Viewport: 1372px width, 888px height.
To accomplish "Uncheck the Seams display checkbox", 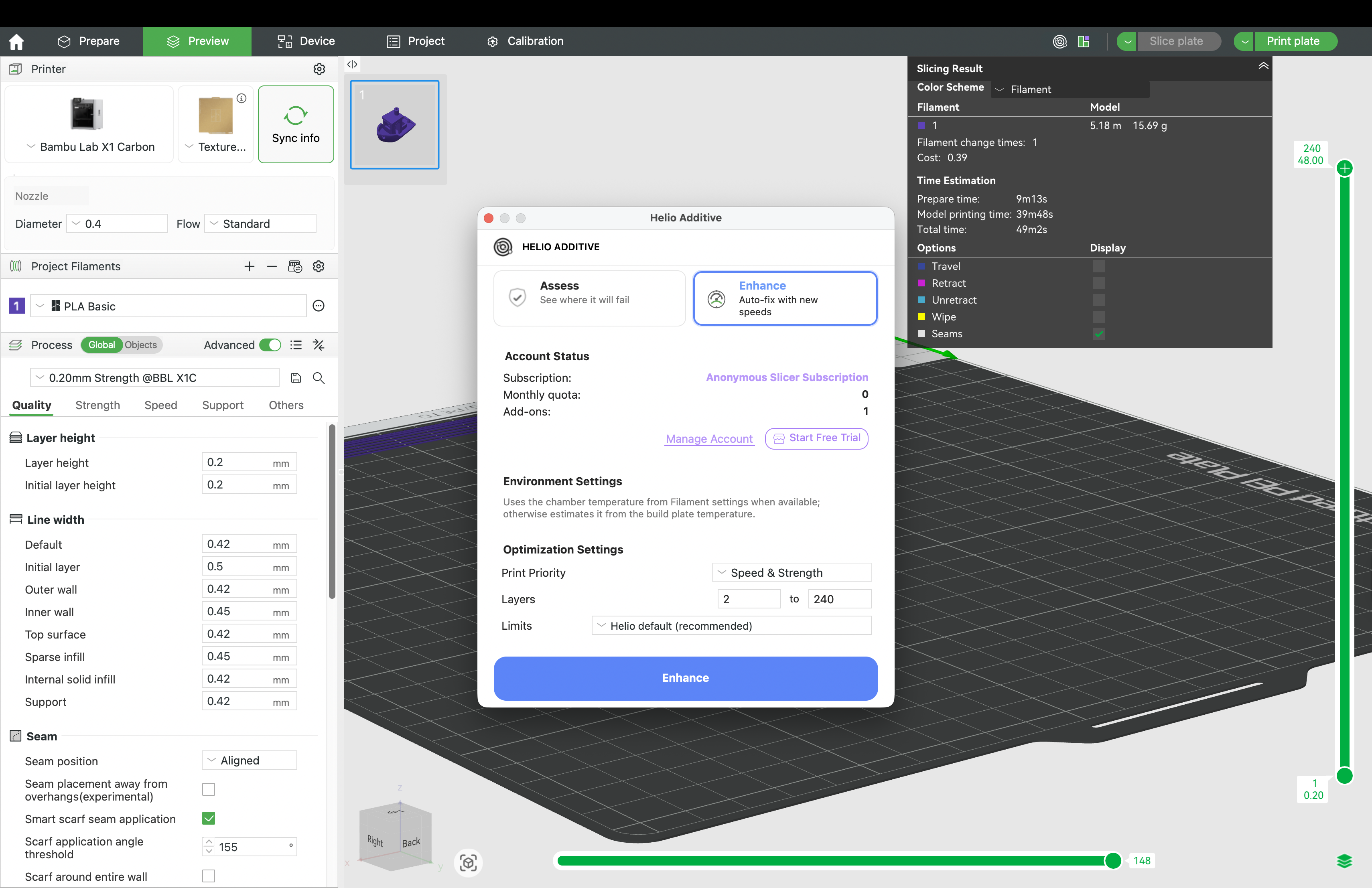I will click(1099, 334).
